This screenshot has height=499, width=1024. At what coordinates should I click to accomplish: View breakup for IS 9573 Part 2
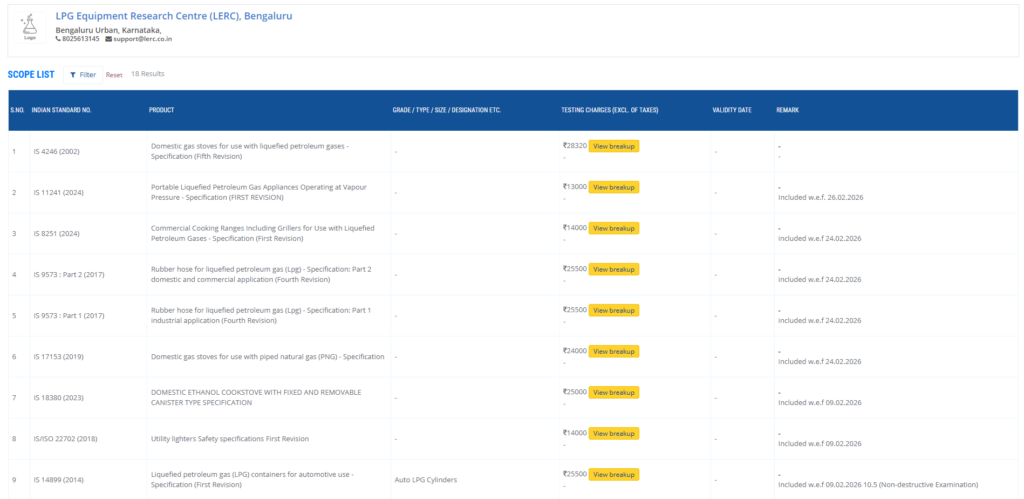coord(613,269)
